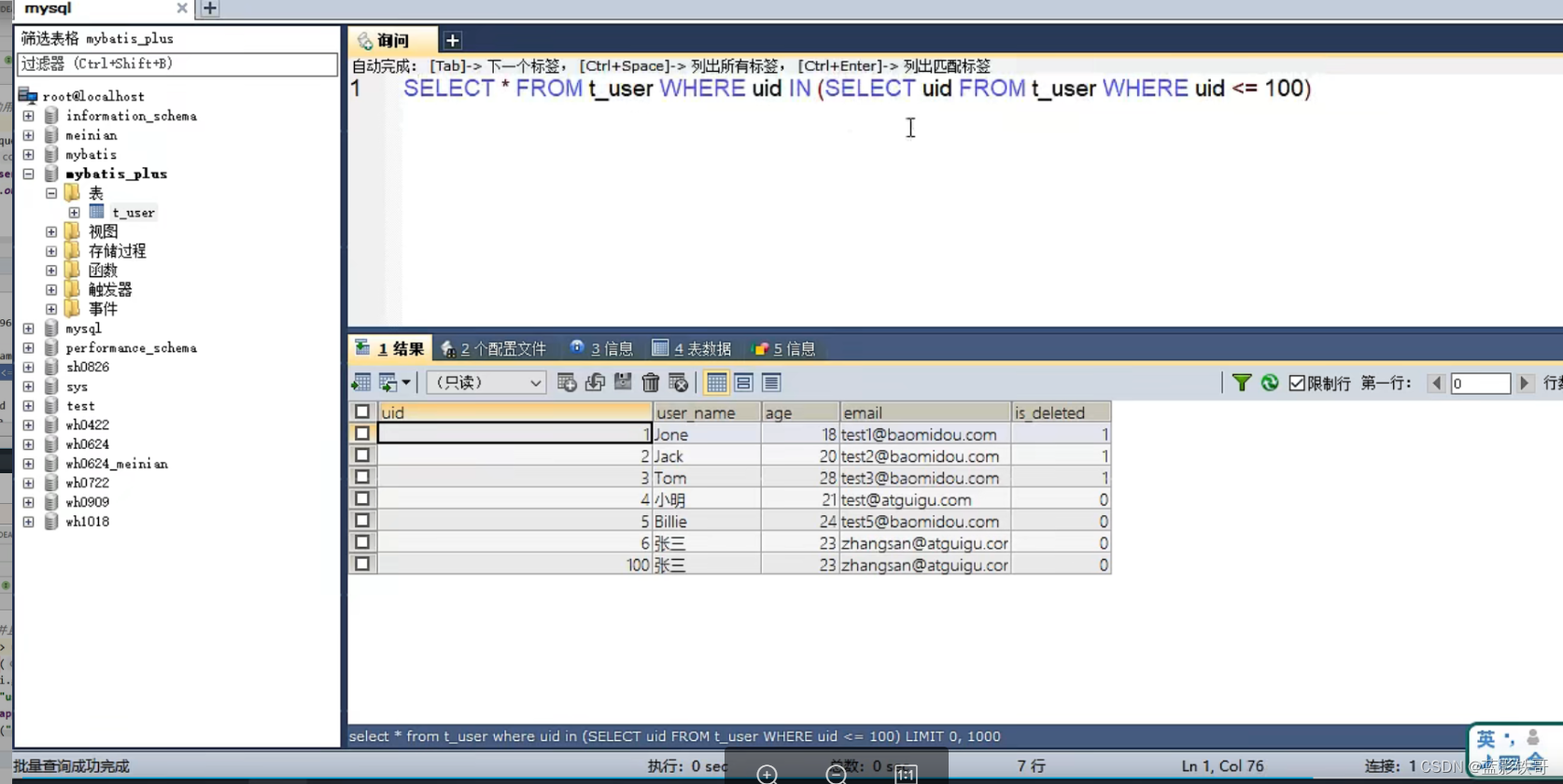
Task: Click the refresh results icon
Action: (1270, 383)
